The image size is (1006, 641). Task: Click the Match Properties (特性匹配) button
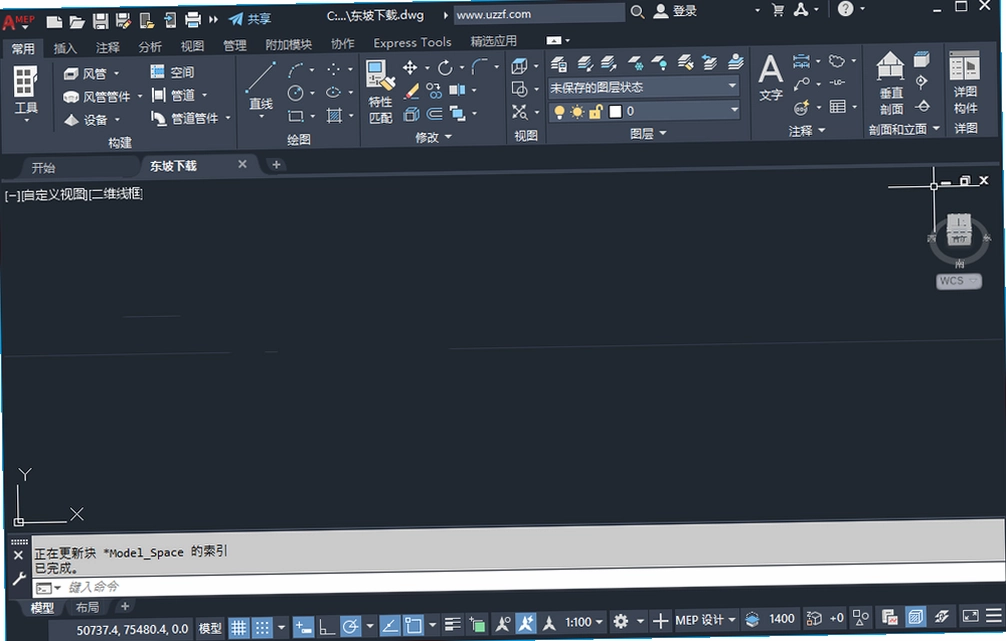[380, 91]
